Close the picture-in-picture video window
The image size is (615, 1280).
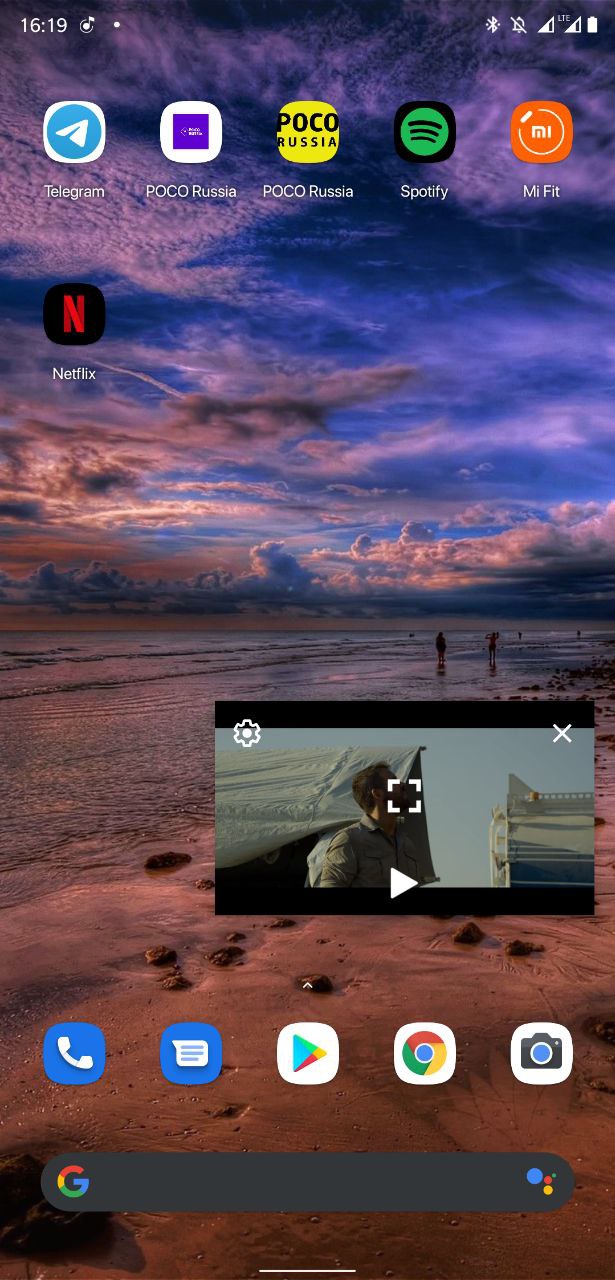562,733
